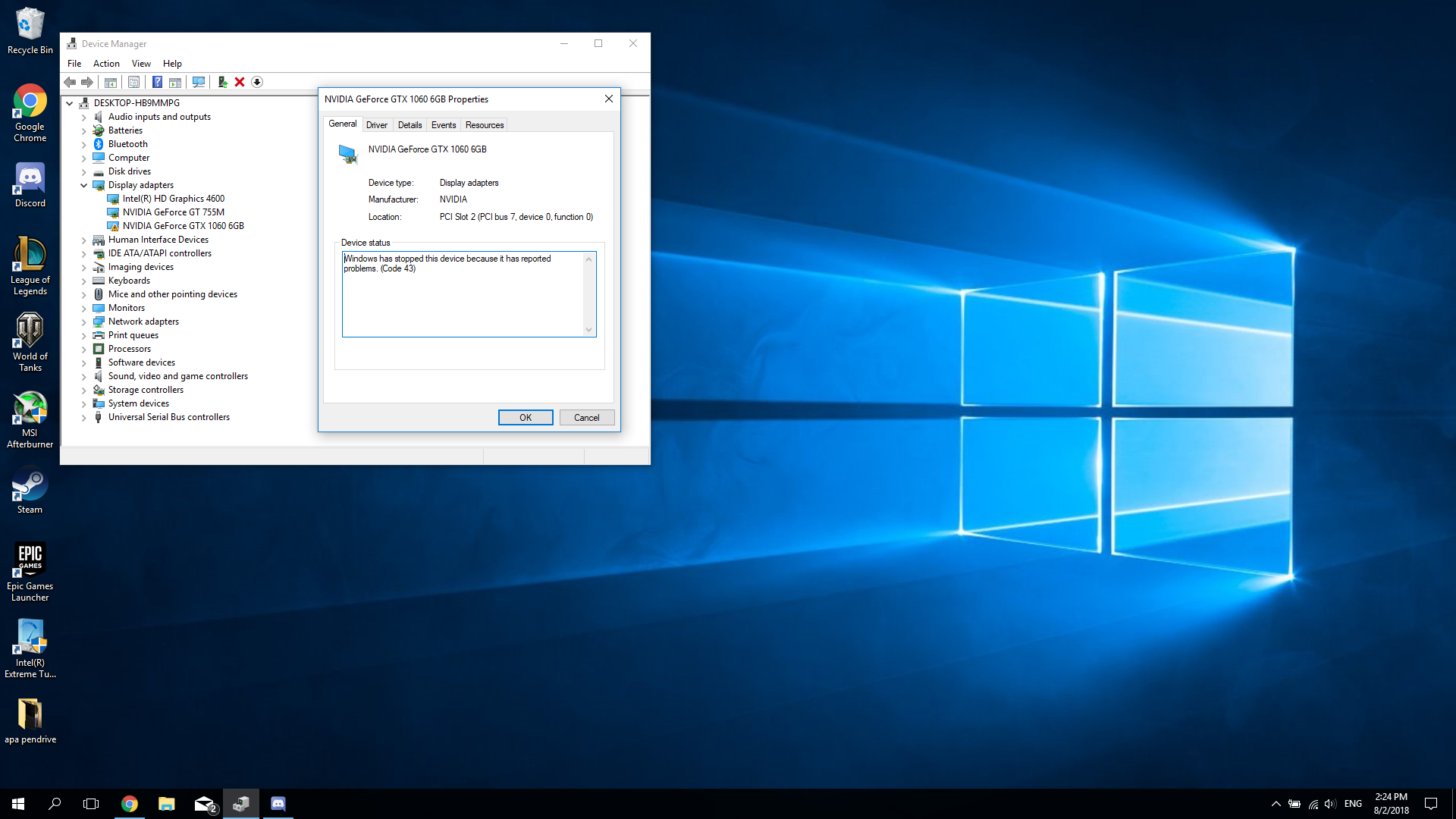The width and height of the screenshot is (1456, 819).
Task: Close the GTX 1060 Properties dialog
Action: [x=608, y=99]
